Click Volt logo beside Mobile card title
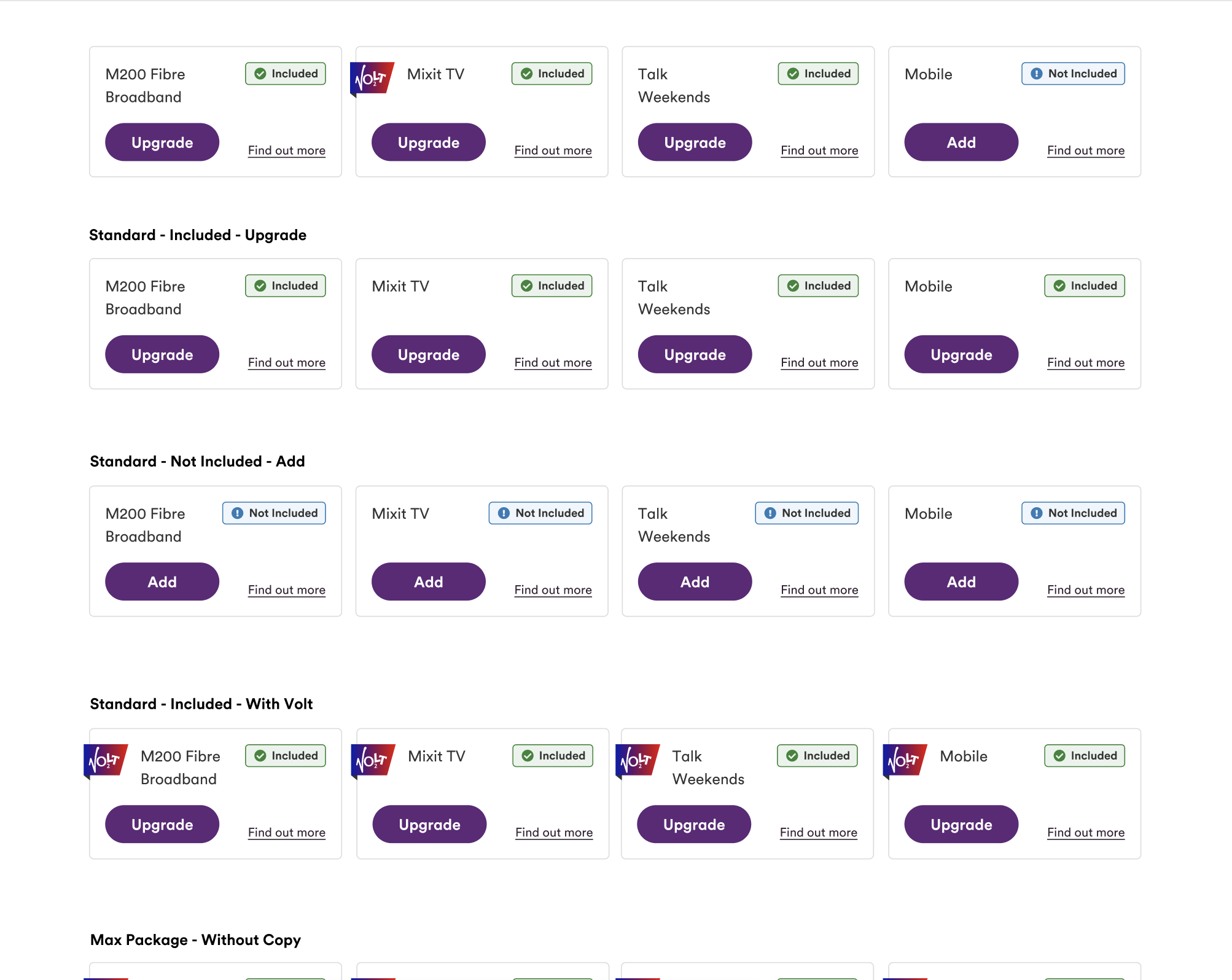 [x=905, y=761]
